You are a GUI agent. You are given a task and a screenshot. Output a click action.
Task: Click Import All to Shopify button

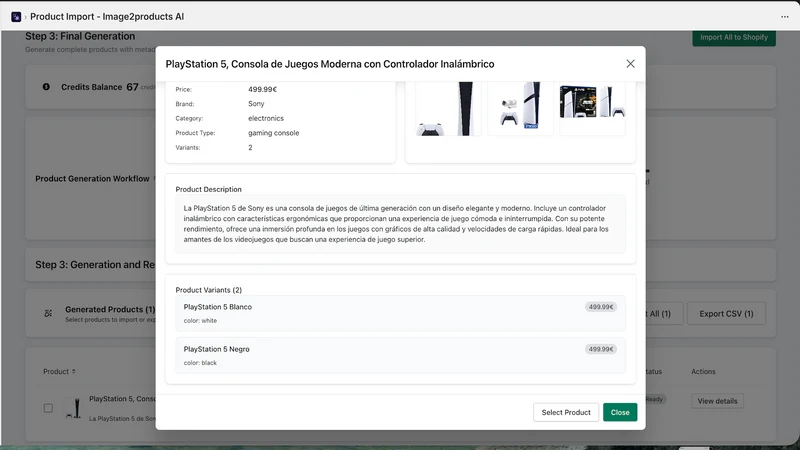point(734,38)
